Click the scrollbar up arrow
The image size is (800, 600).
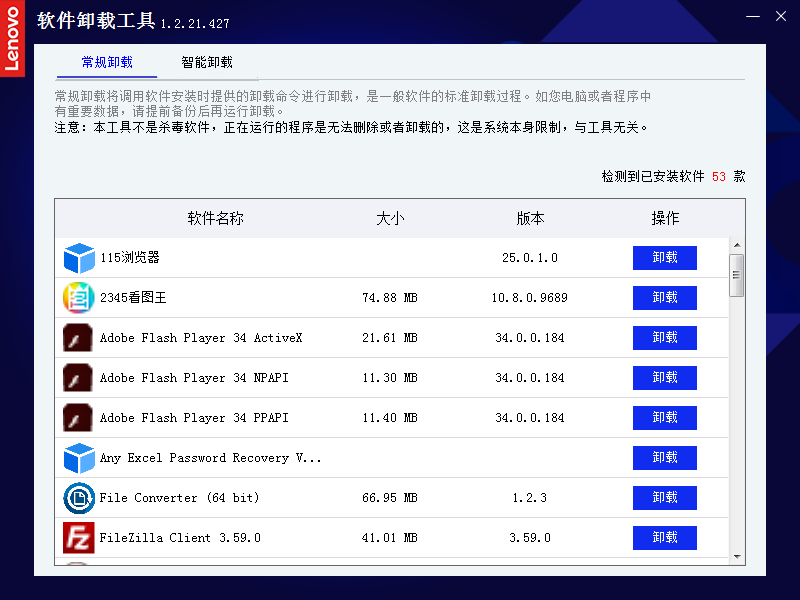(737, 245)
